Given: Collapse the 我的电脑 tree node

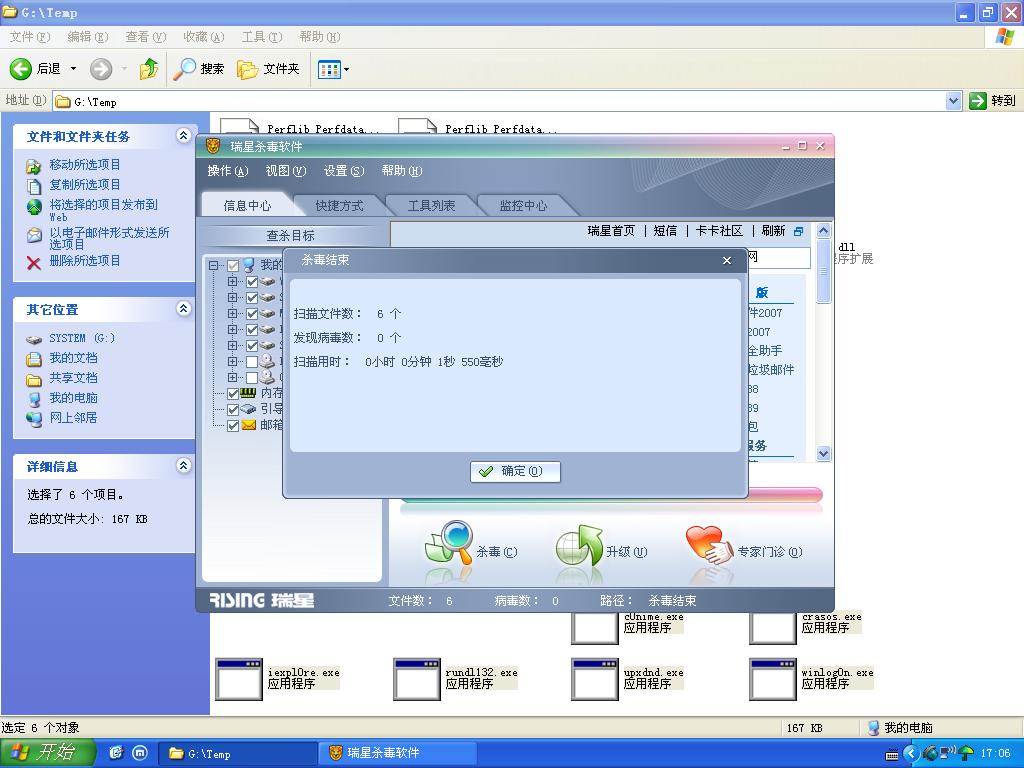Looking at the screenshot, I should pyautogui.click(x=214, y=265).
